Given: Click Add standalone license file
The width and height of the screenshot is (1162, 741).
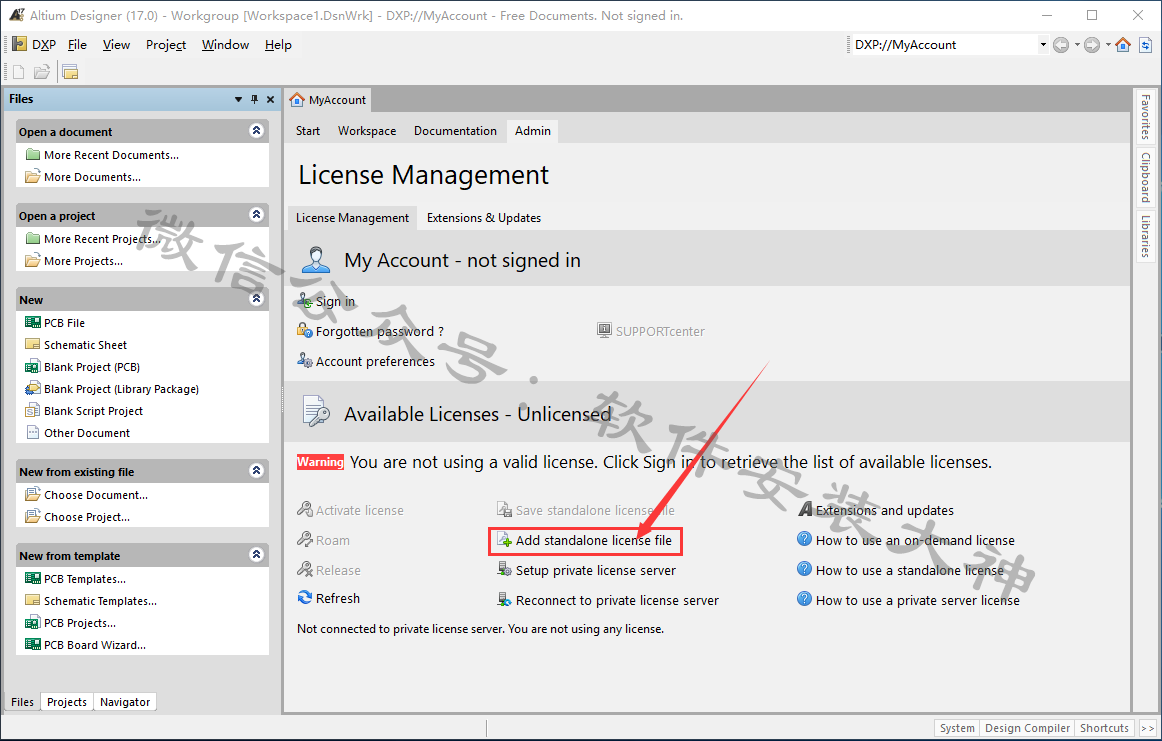Looking at the screenshot, I should pos(594,540).
